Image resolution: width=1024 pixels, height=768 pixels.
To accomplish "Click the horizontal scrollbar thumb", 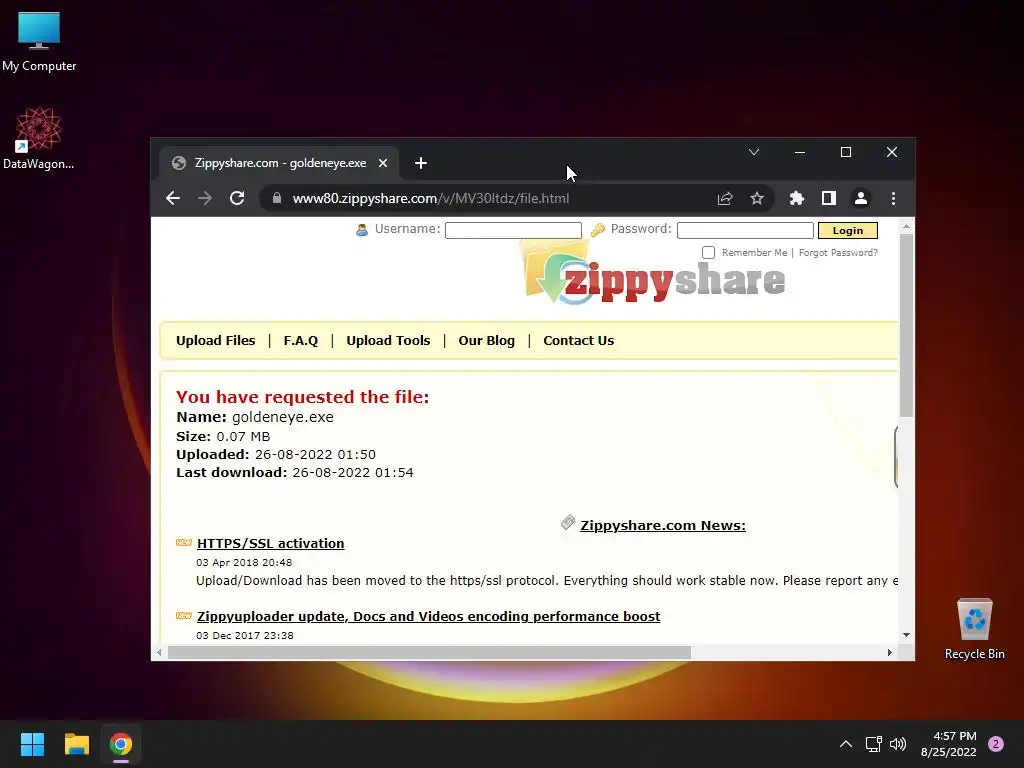I will click(x=429, y=652).
